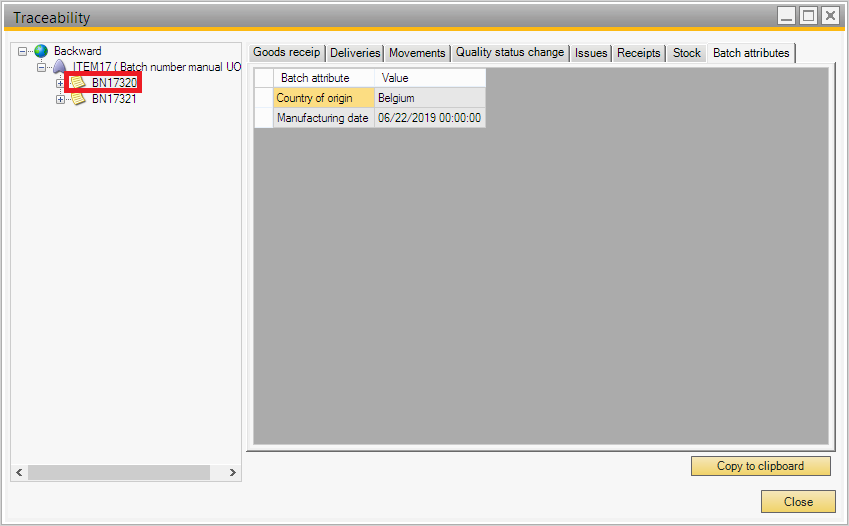Click the row header of Country of origin row
849x526 pixels.
tap(264, 98)
